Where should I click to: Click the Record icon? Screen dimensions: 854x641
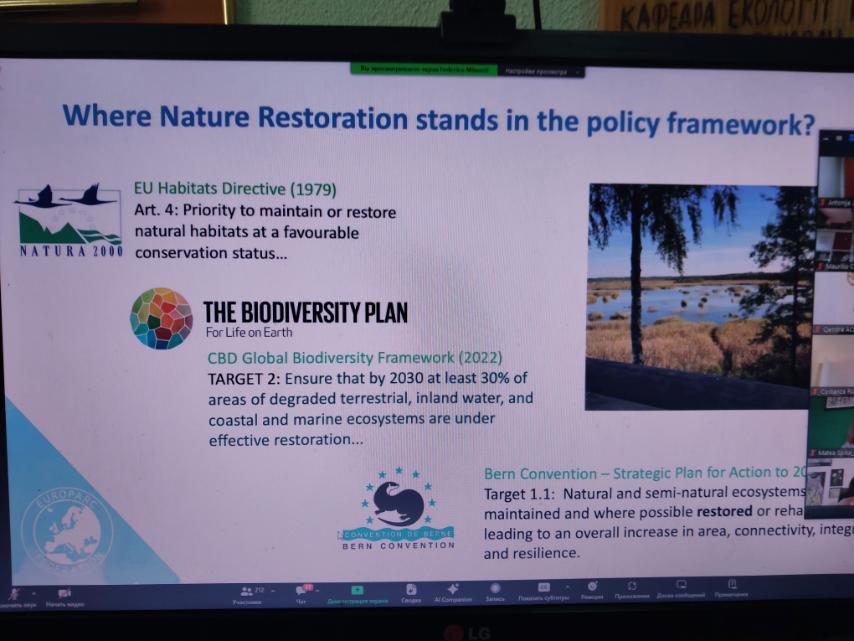coord(494,588)
